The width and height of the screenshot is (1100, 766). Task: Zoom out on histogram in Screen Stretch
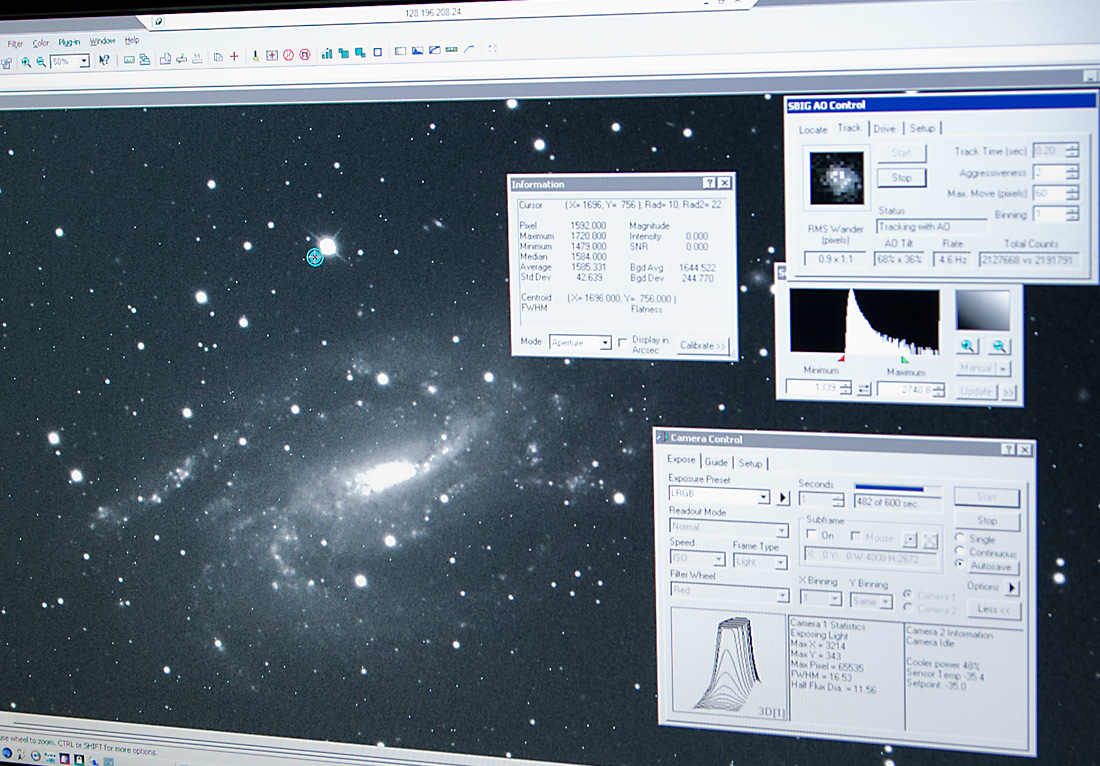click(999, 347)
